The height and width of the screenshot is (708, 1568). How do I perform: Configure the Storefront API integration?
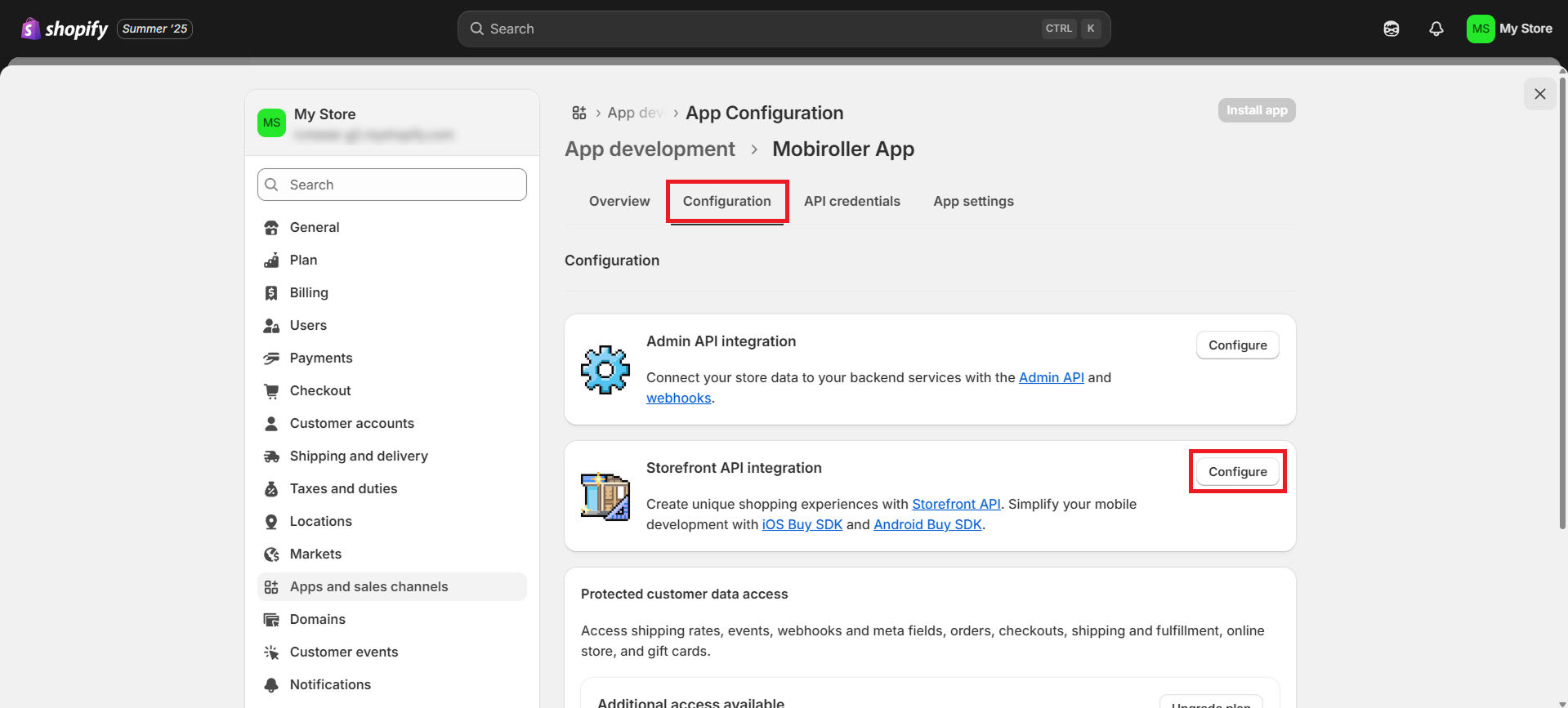(1237, 472)
